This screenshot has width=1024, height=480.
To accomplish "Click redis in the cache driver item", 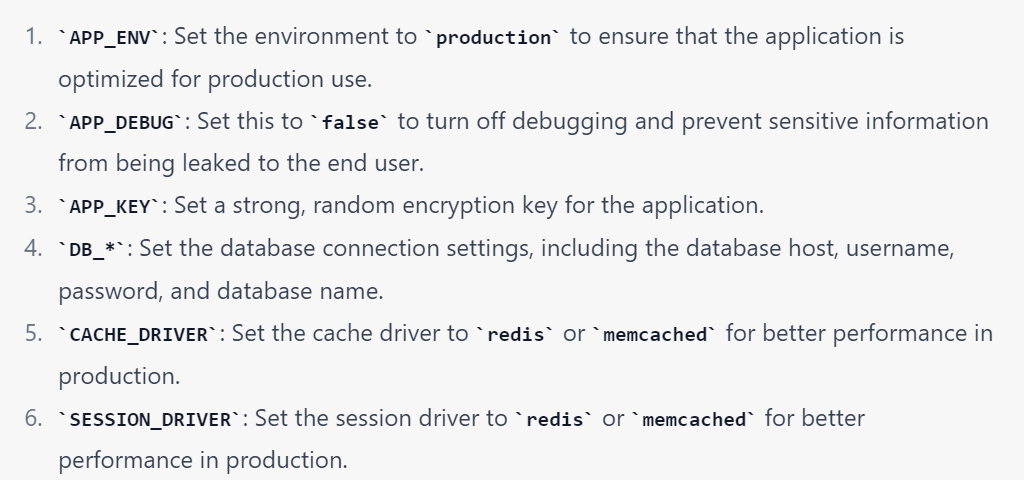I will click(514, 335).
